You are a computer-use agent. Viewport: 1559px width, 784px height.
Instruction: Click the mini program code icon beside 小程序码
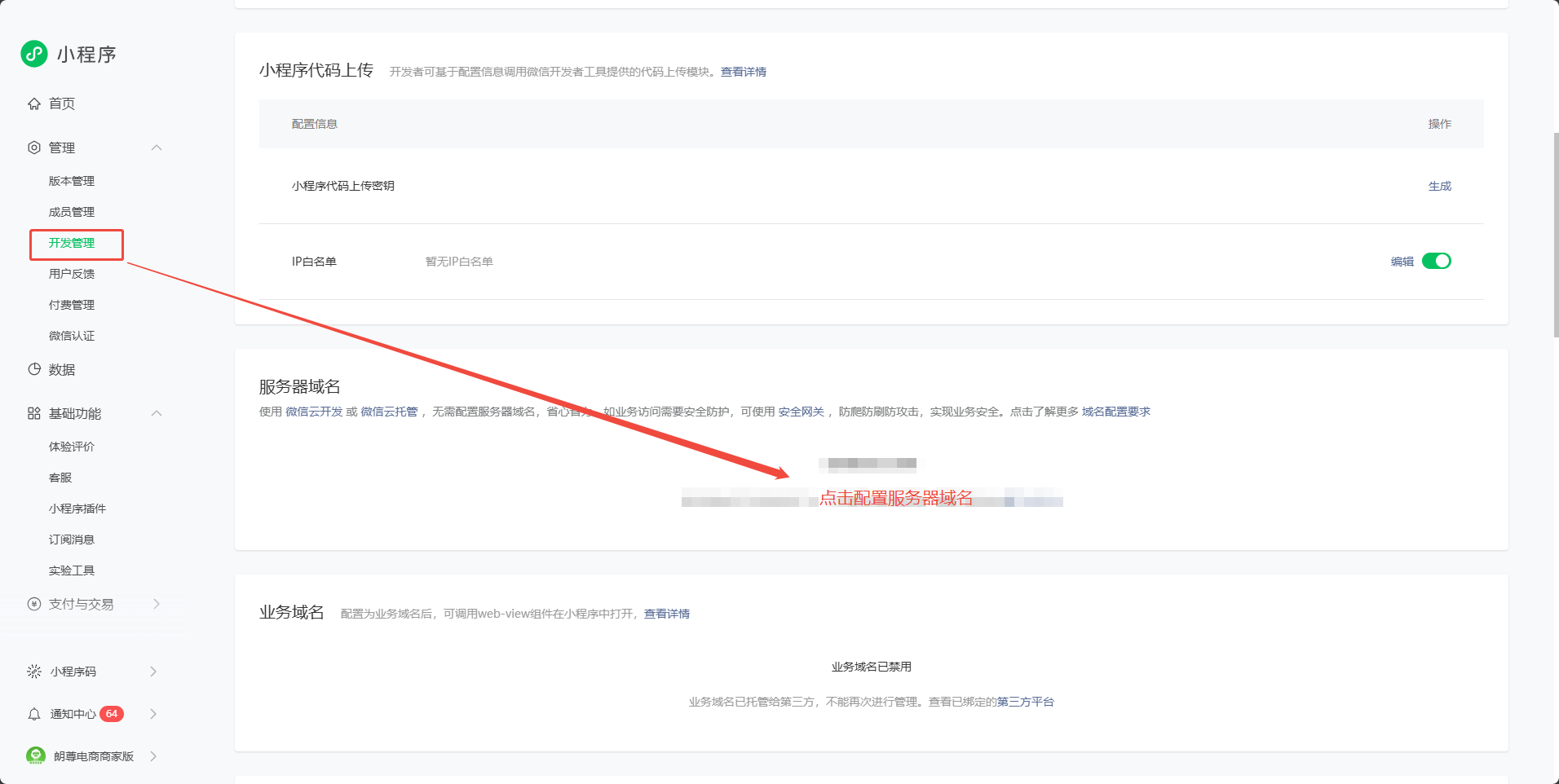tap(34, 672)
